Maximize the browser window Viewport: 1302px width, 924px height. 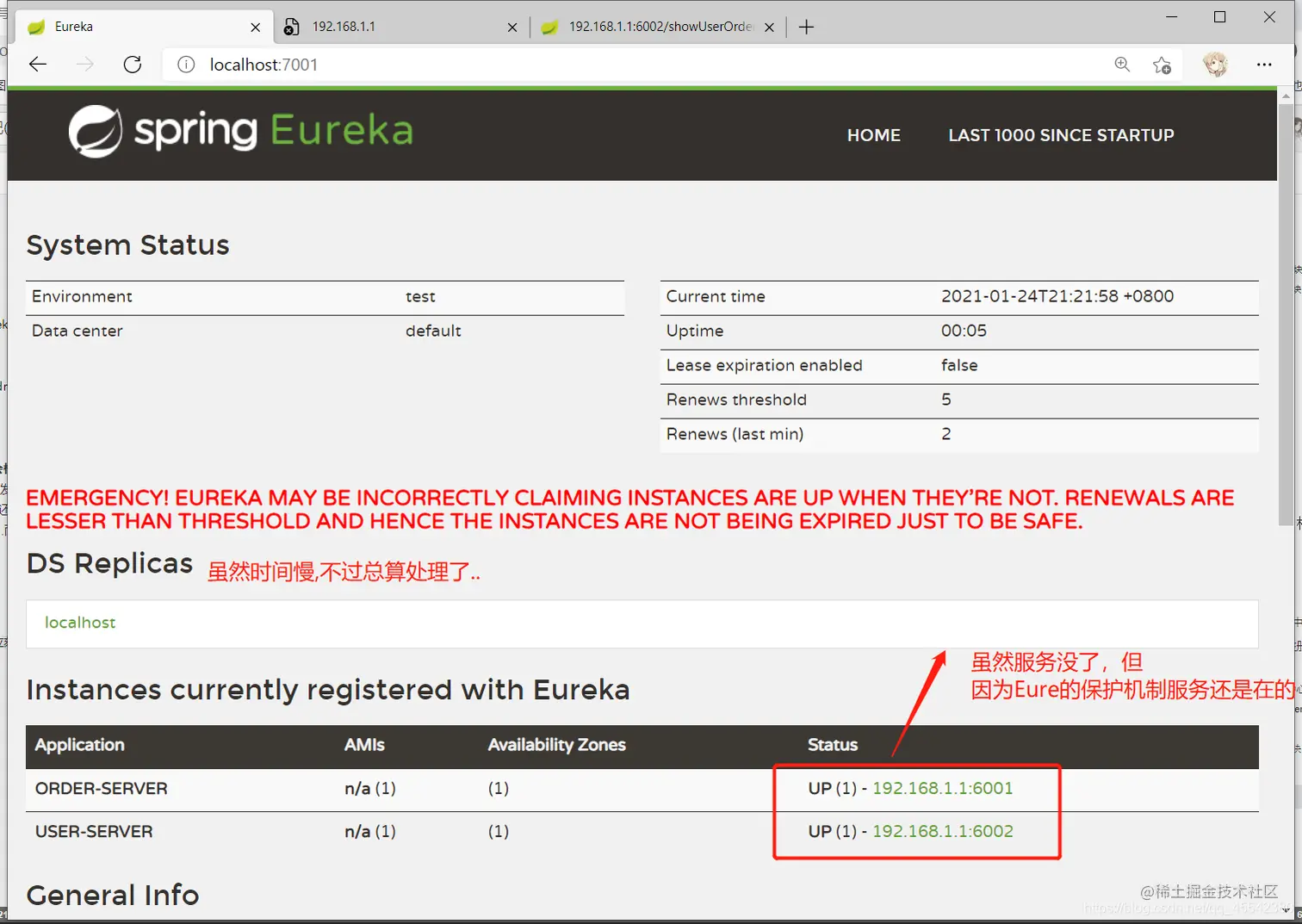[x=1220, y=16]
